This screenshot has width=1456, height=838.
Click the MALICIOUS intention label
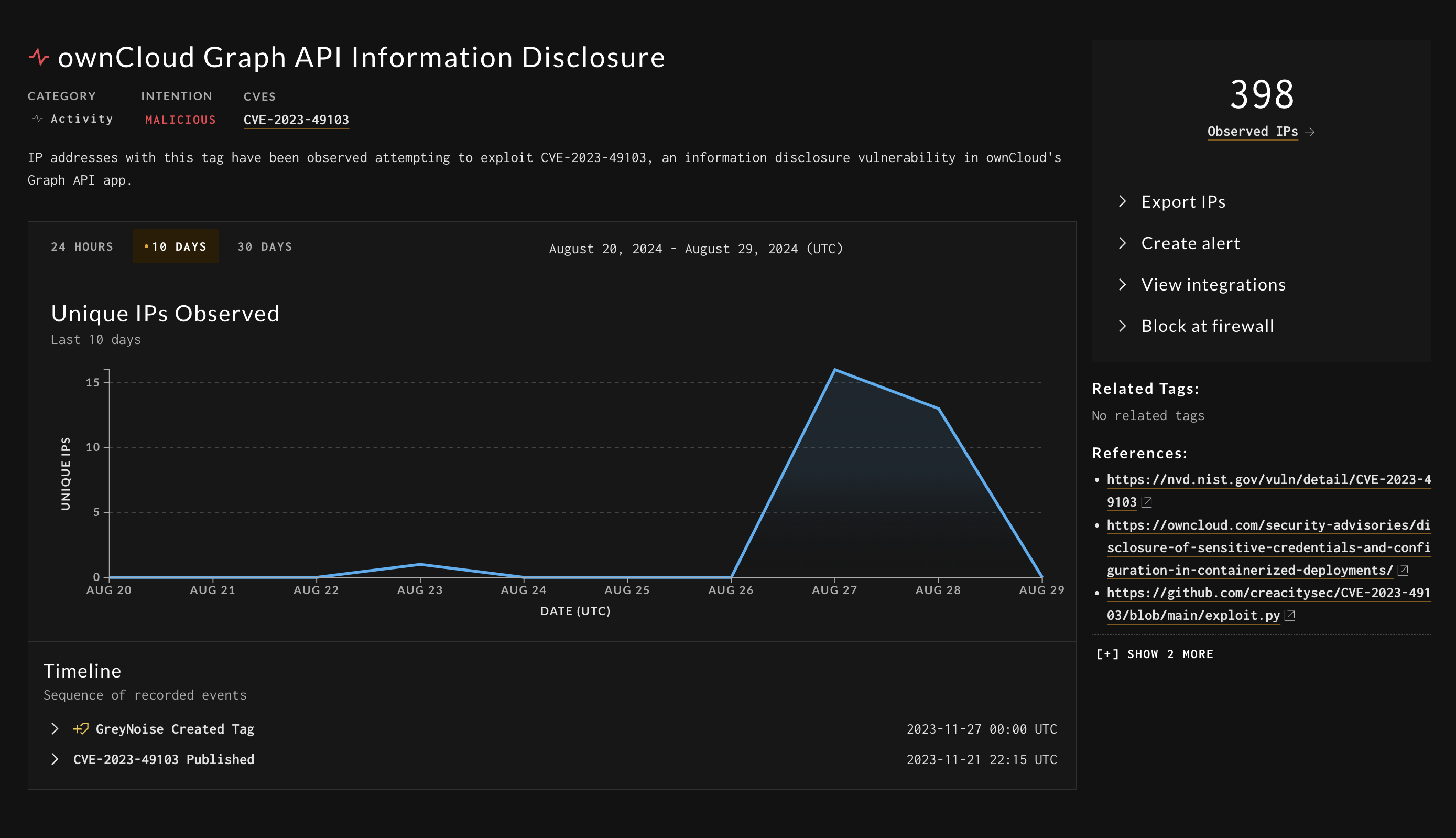(180, 120)
